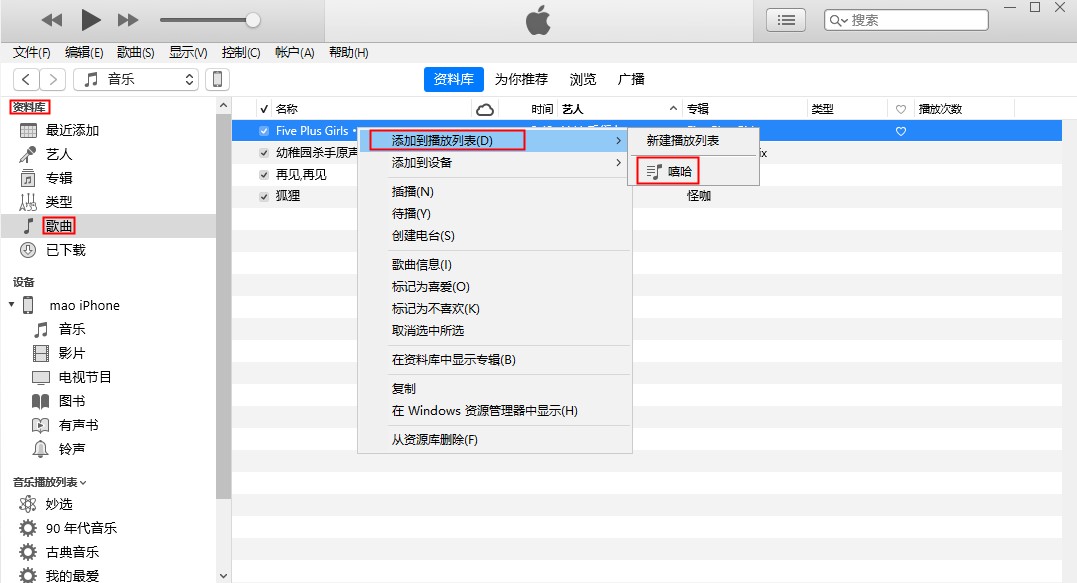Click sidebar scrollbar down arrow

pos(223,575)
